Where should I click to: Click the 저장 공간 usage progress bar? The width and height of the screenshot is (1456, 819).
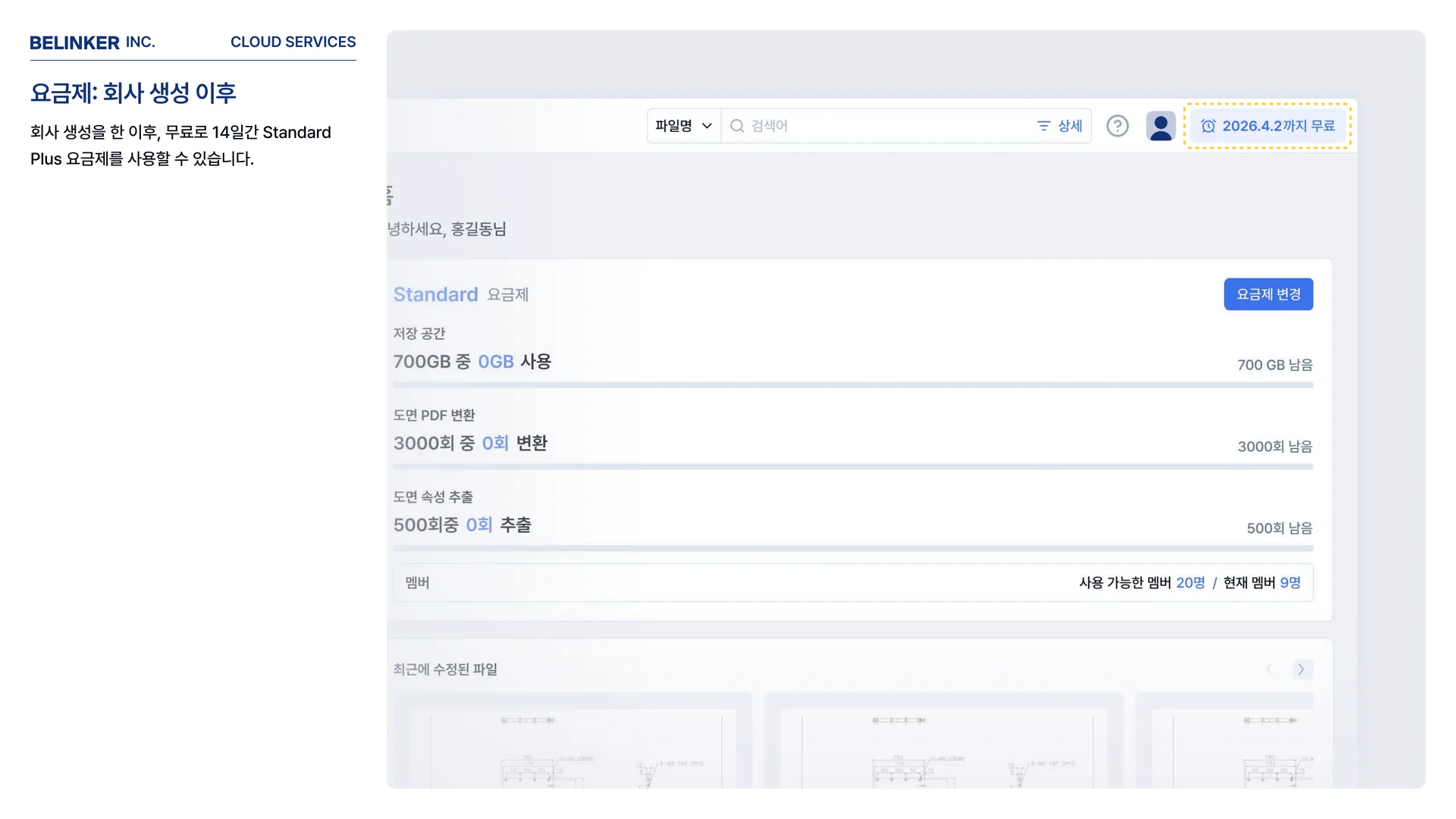[x=852, y=385]
